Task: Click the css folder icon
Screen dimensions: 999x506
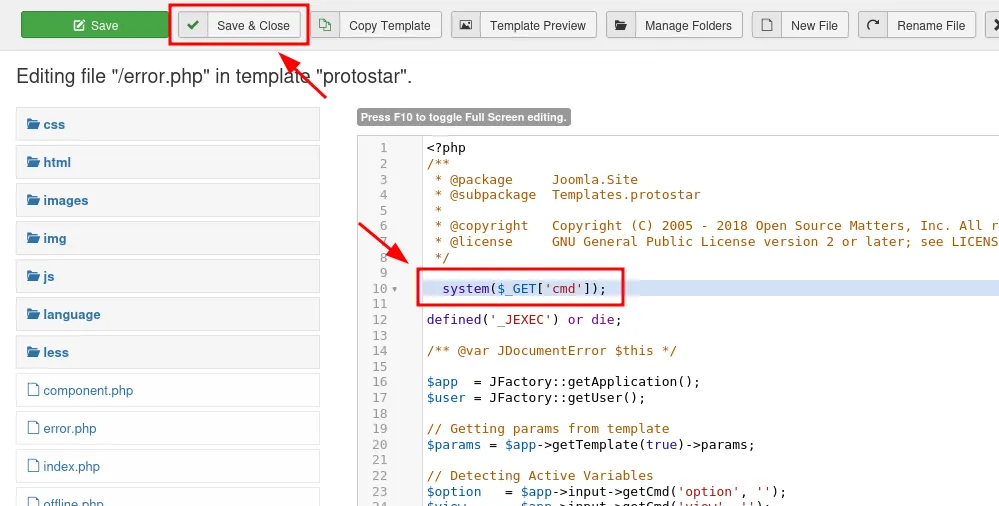Action: (33, 124)
